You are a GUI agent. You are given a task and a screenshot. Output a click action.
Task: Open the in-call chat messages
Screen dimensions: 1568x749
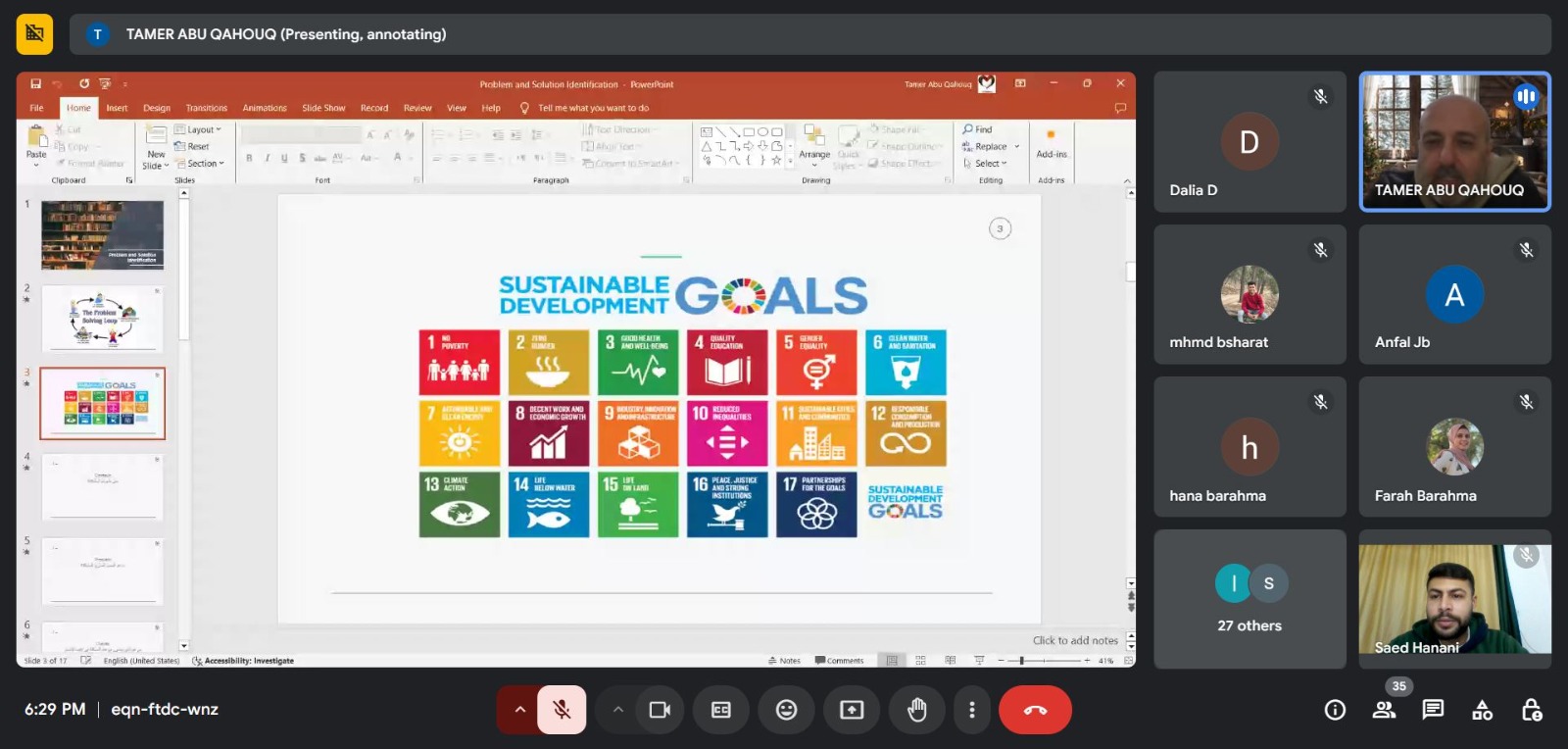(1433, 710)
